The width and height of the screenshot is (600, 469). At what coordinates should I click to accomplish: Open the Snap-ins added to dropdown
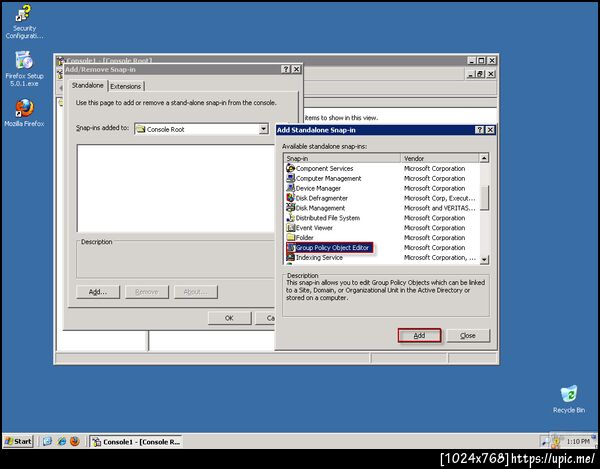263,129
